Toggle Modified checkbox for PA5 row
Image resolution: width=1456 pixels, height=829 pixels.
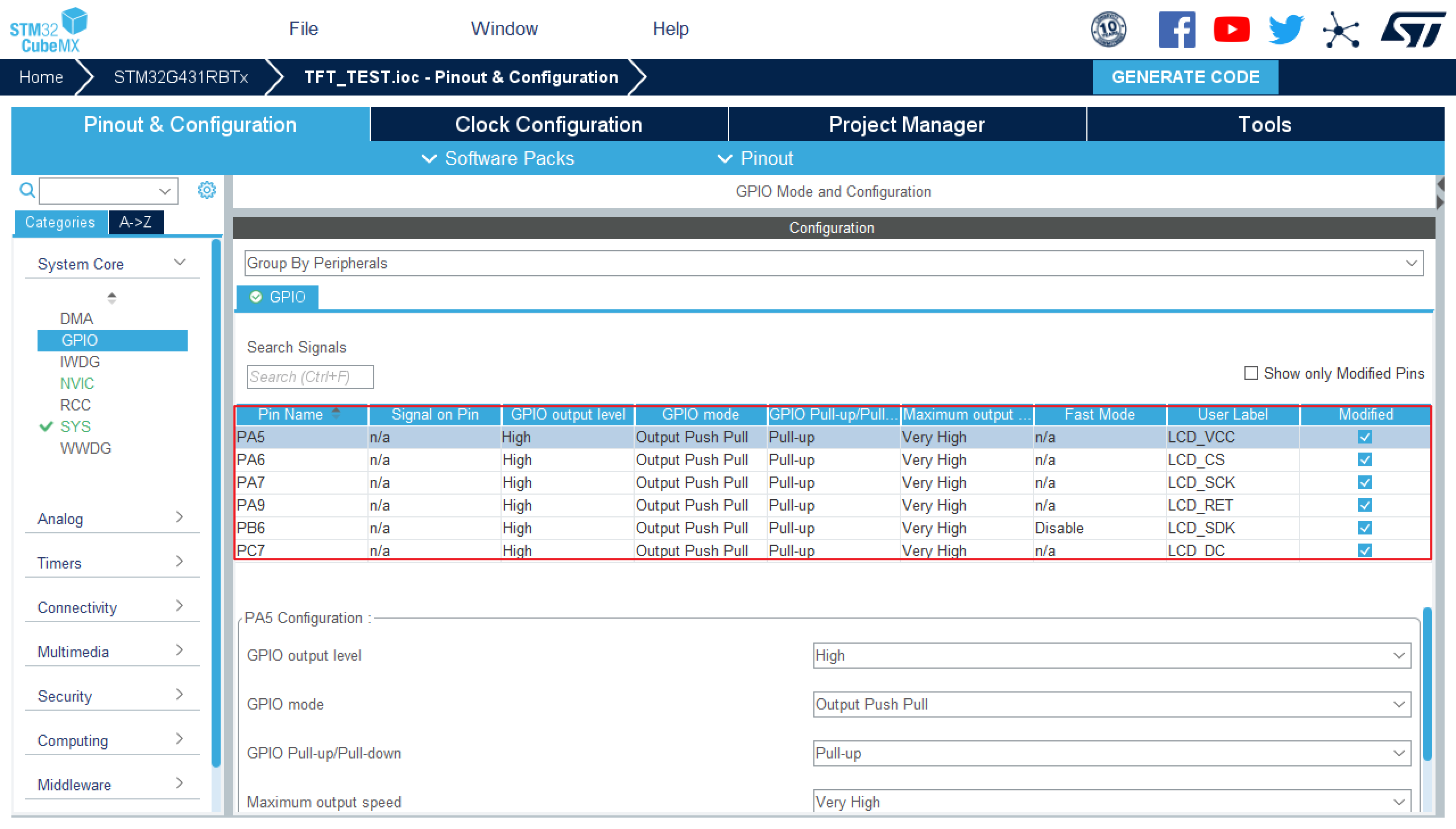[1365, 437]
